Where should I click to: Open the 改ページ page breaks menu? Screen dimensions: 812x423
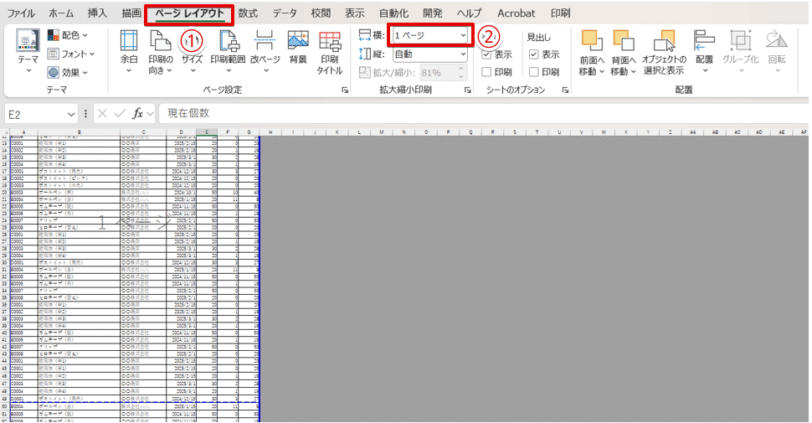[265, 52]
